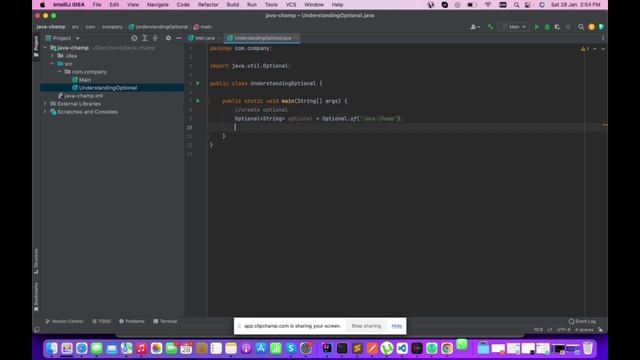This screenshot has height=360, width=640.
Task: Toggle the Project tool window side tab
Action: pyautogui.click(x=36, y=46)
